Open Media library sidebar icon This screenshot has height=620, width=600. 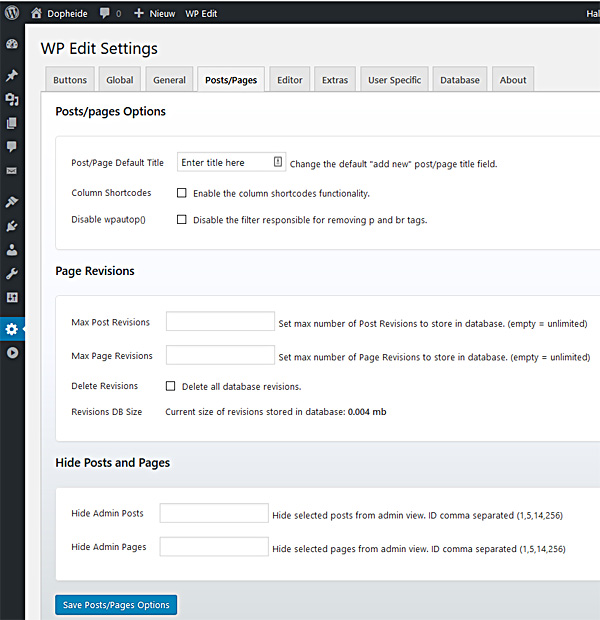[x=12, y=99]
